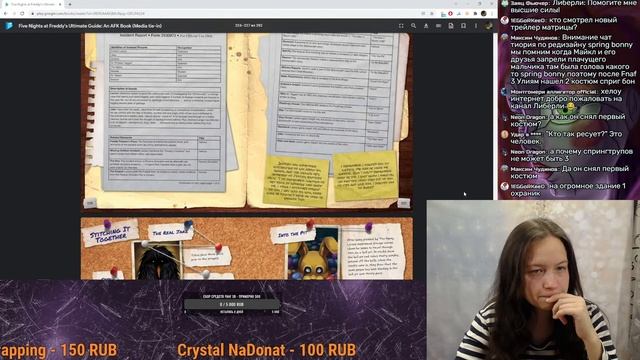Image resolution: width=640 pixels, height=360 pixels.
Task: Click the 'Stitching It Together' note
Action: coord(110,234)
